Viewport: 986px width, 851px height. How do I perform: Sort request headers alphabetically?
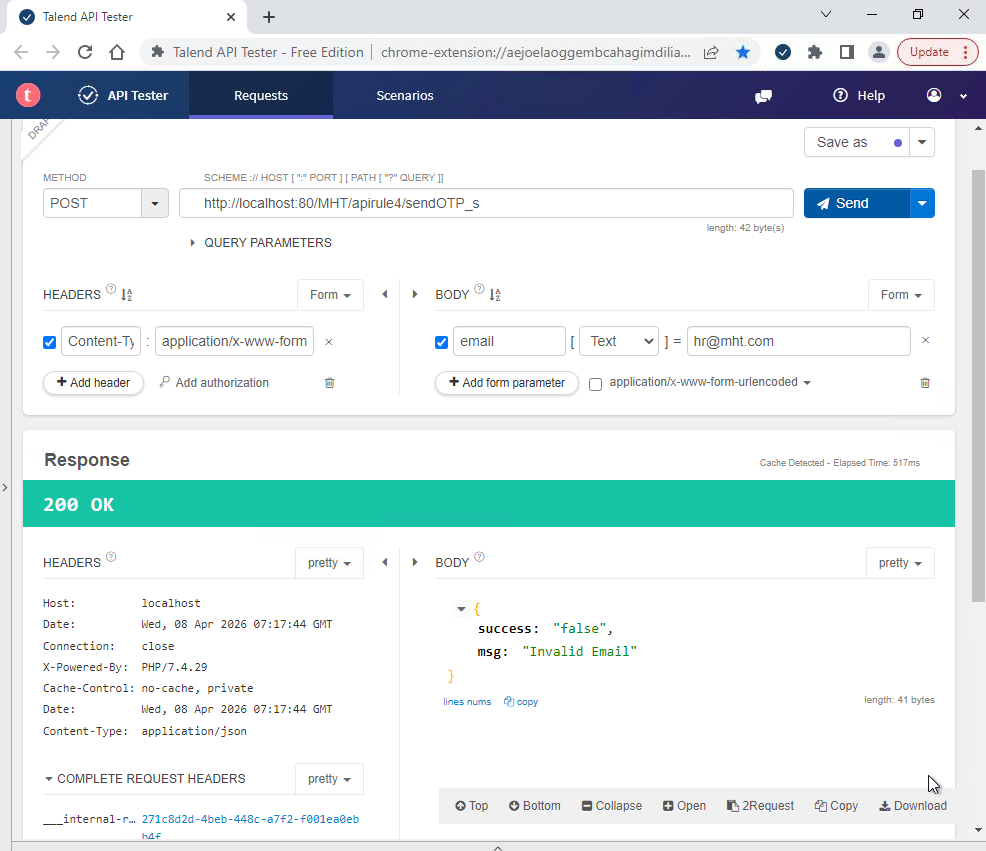[x=126, y=294]
